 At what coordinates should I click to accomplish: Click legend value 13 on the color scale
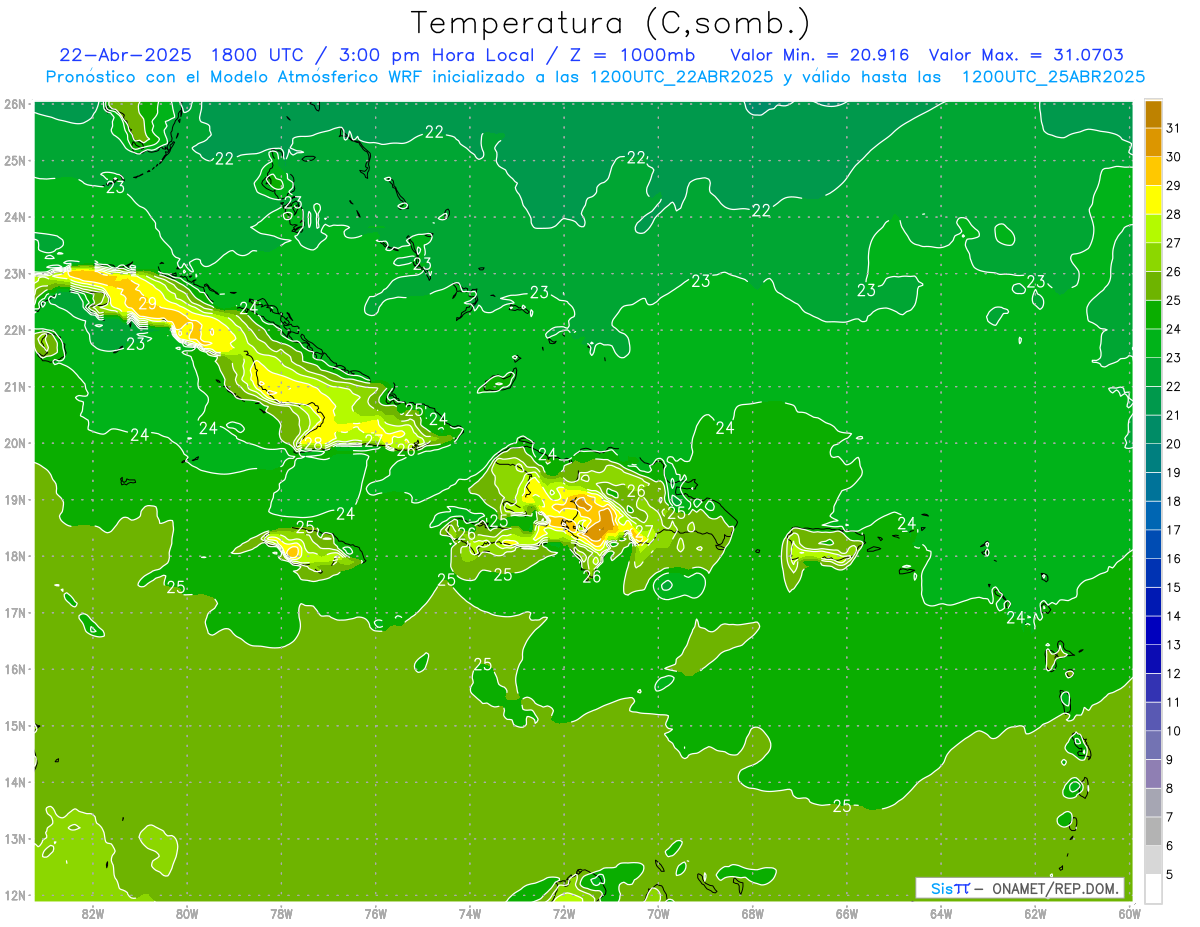coord(1173,645)
